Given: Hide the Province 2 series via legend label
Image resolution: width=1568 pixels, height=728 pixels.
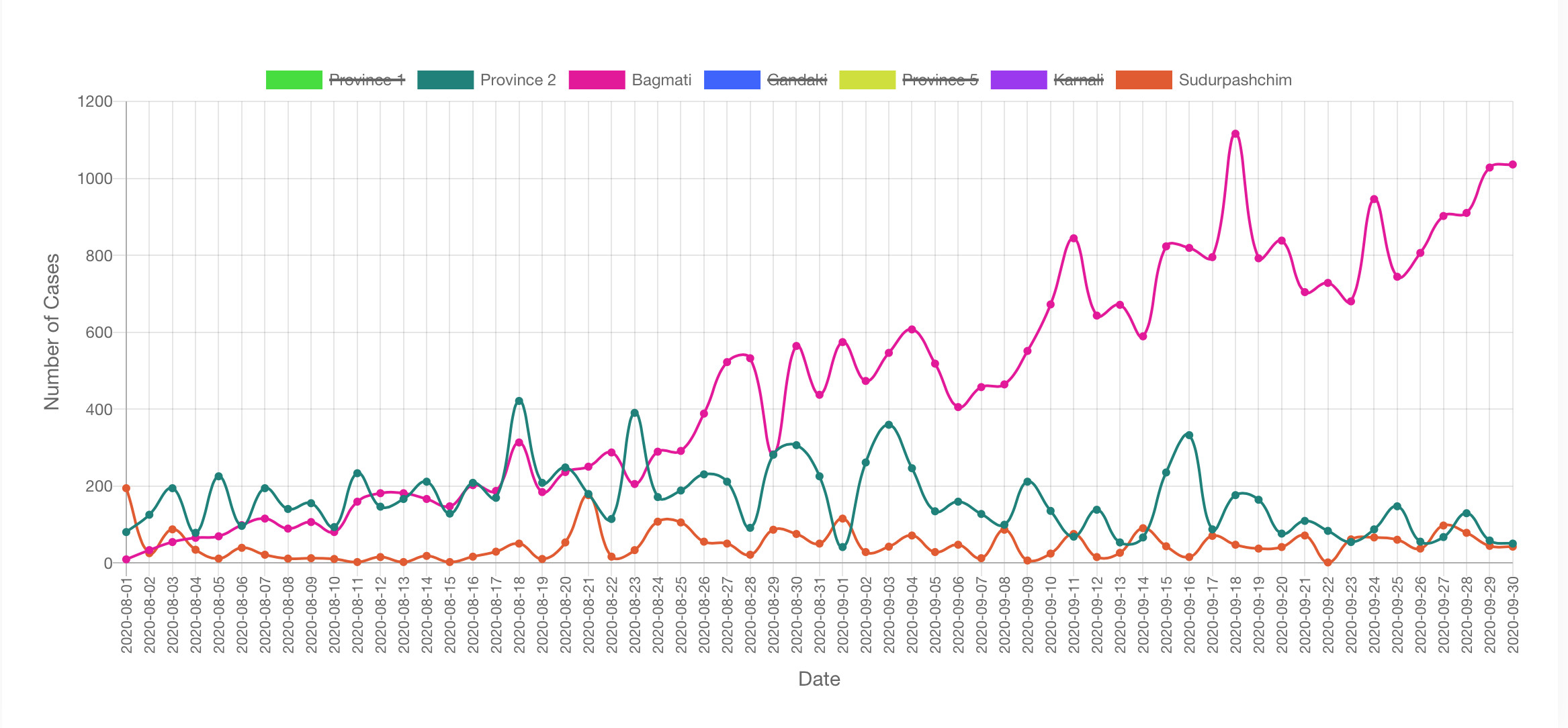Looking at the screenshot, I should (518, 80).
